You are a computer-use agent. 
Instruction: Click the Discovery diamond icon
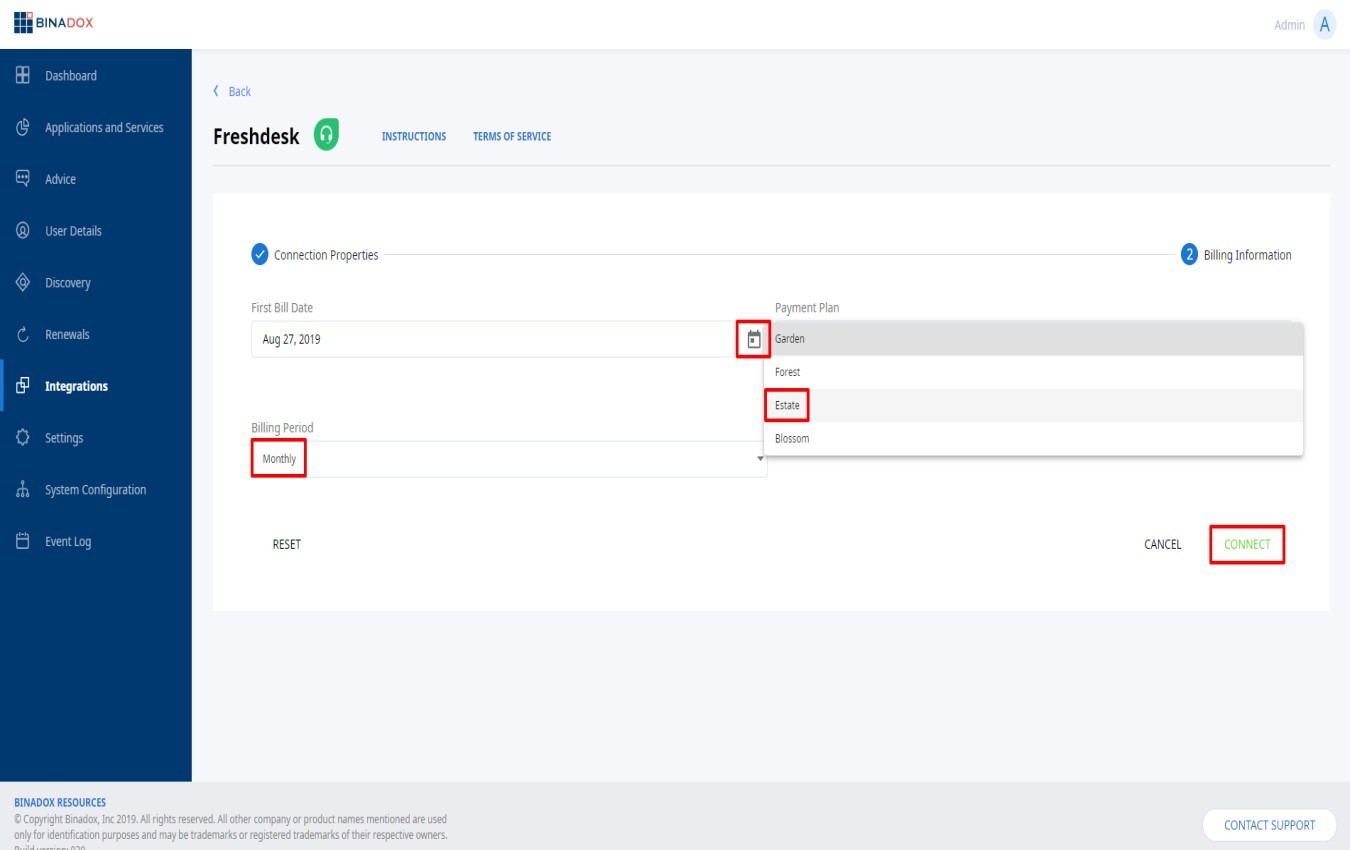[x=22, y=283]
